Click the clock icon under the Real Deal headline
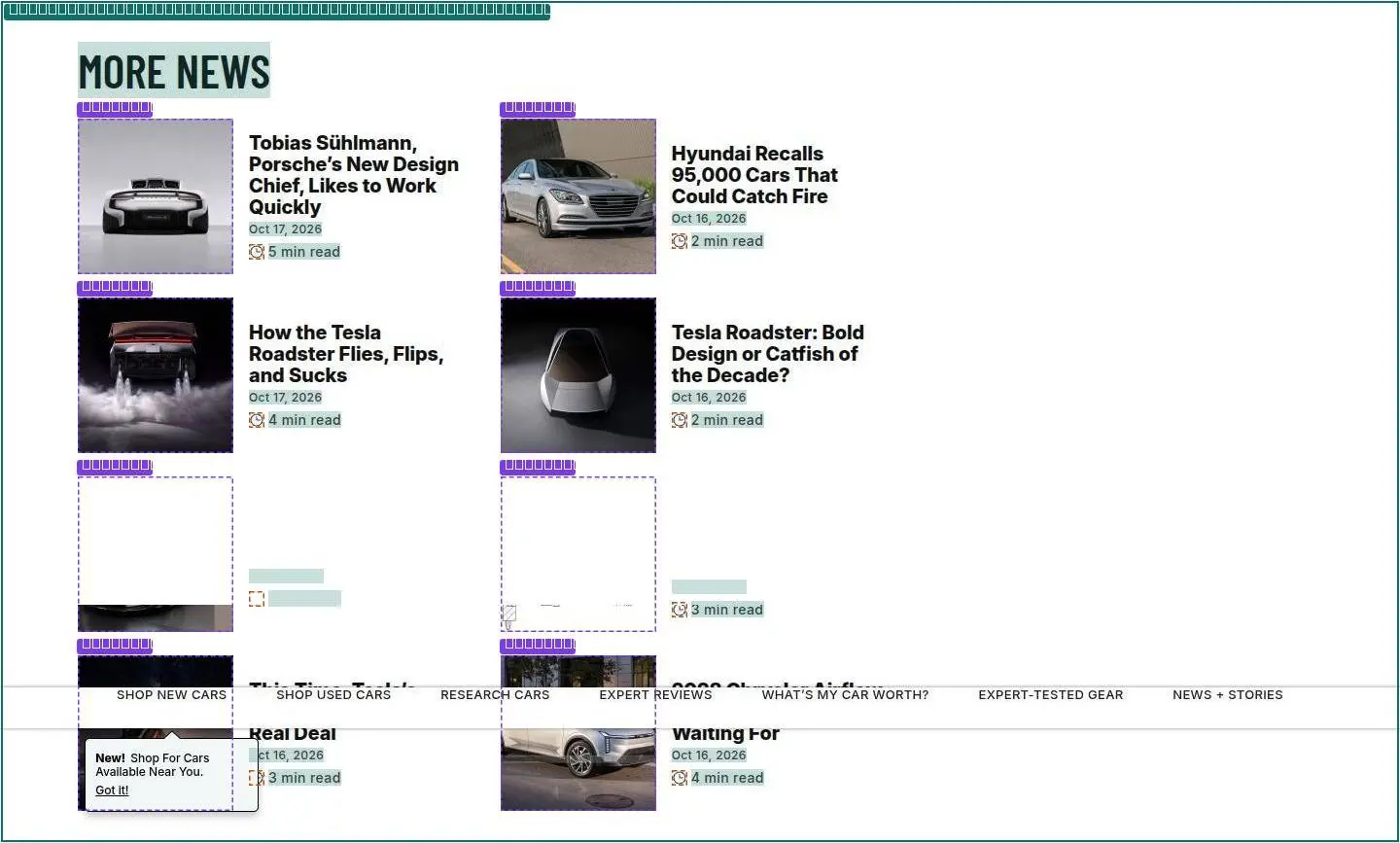 257,778
